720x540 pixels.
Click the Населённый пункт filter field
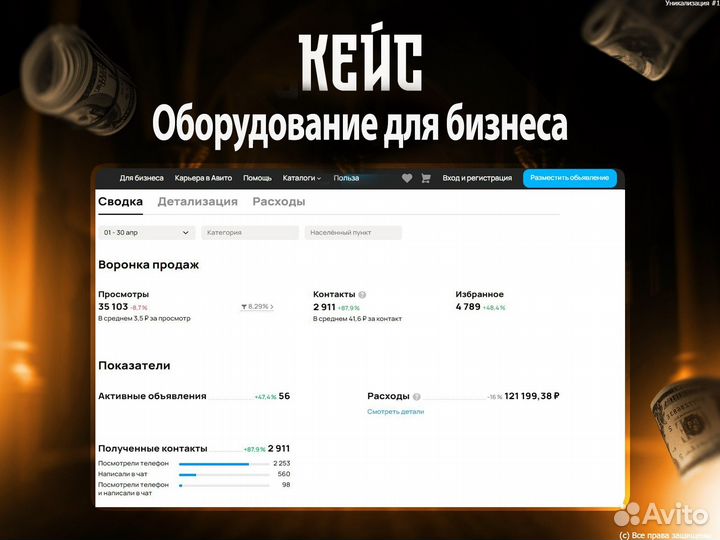point(353,232)
